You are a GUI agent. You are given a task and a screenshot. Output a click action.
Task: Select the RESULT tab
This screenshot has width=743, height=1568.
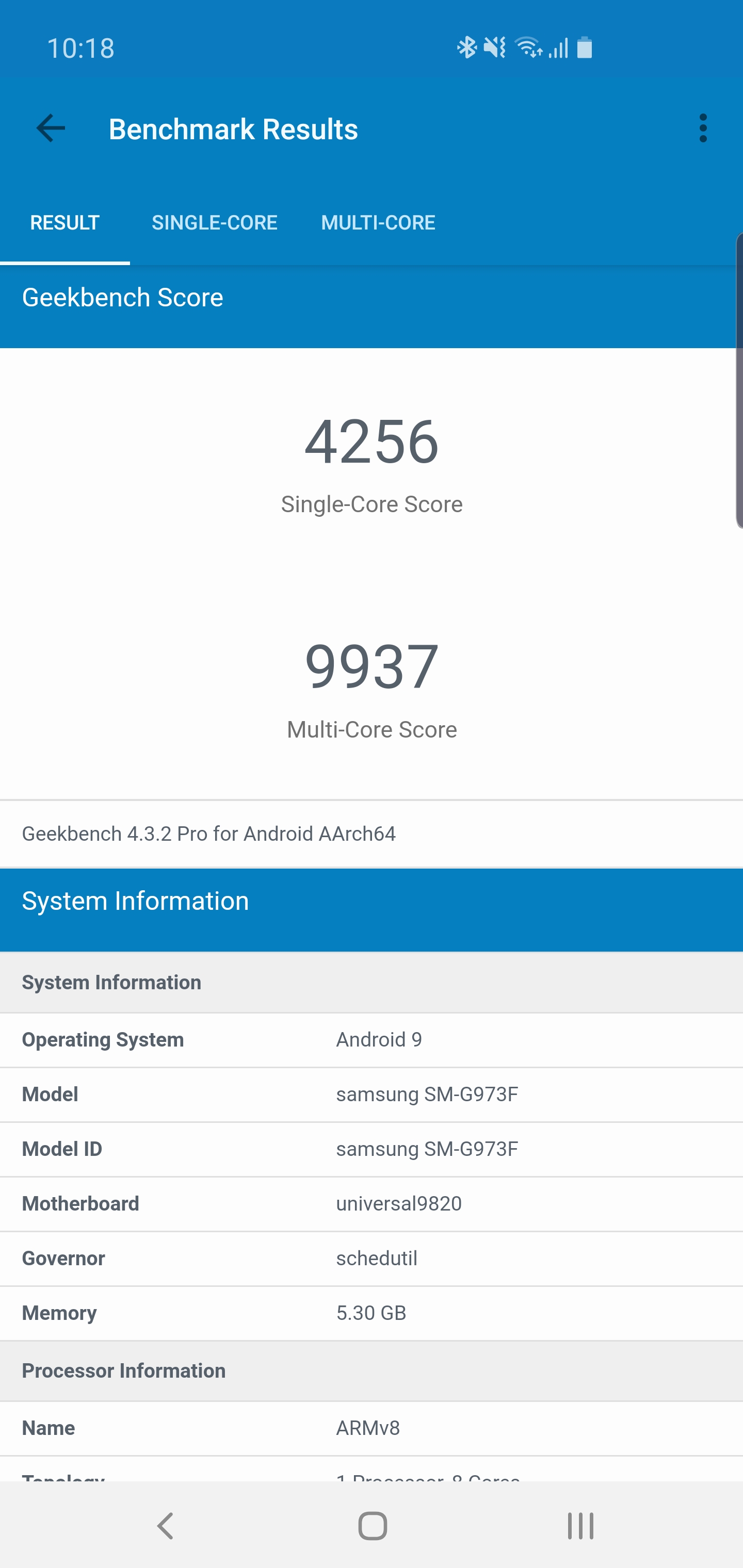coord(64,223)
